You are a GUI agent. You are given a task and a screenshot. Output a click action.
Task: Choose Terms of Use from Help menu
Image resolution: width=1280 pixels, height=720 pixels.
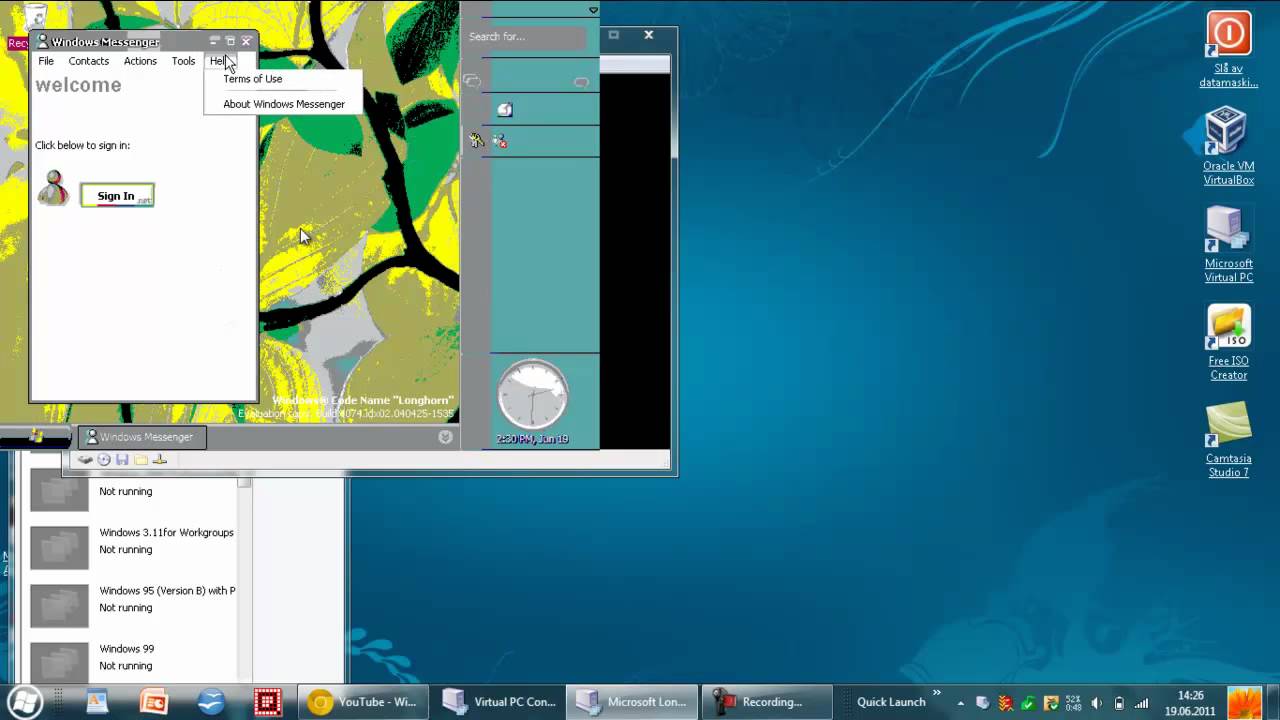(x=253, y=79)
